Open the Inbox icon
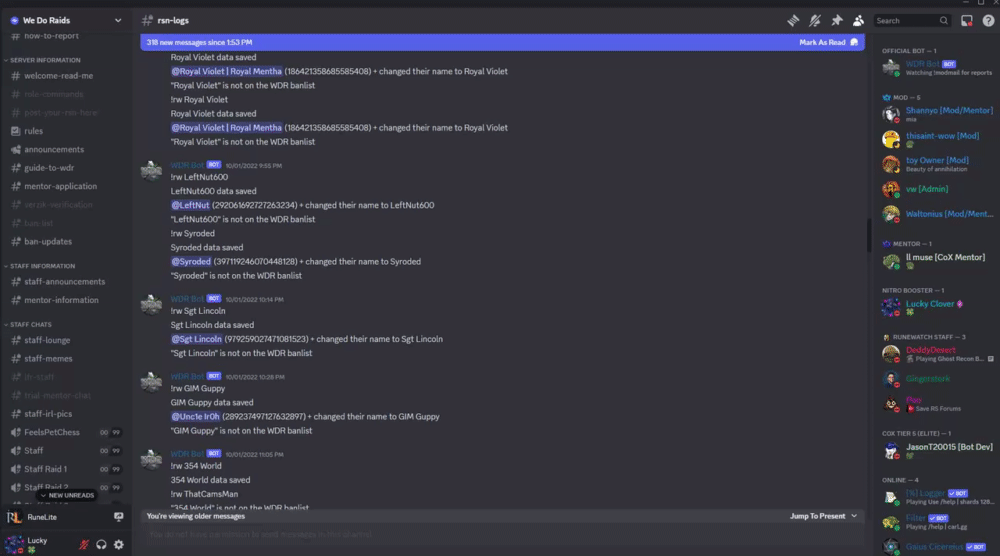This screenshot has height=556, width=1000. pos(967,20)
